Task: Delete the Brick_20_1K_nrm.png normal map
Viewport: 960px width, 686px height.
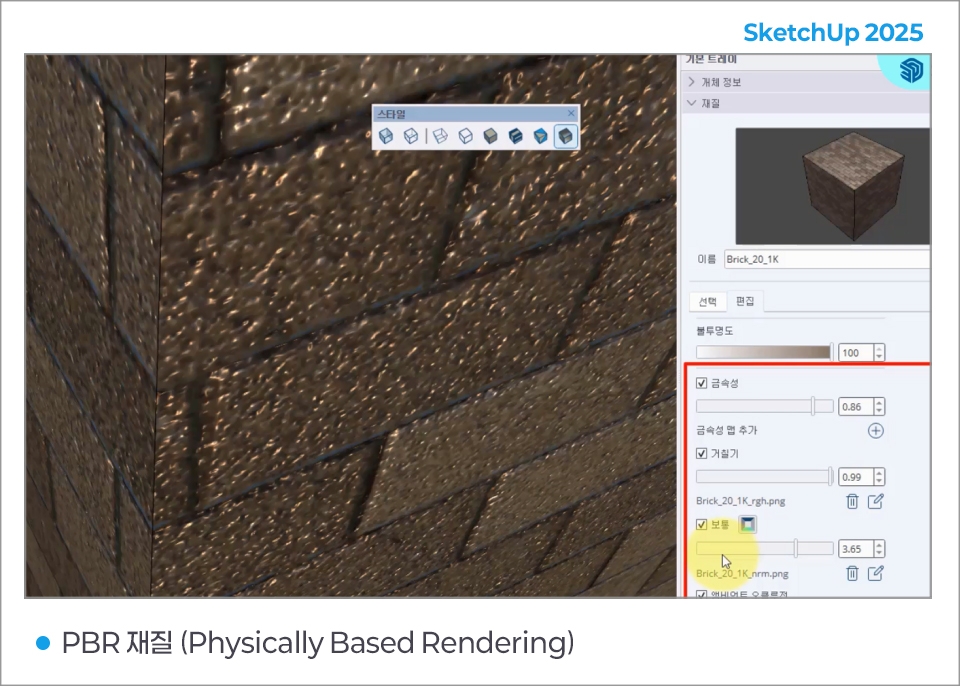Action: 852,573
